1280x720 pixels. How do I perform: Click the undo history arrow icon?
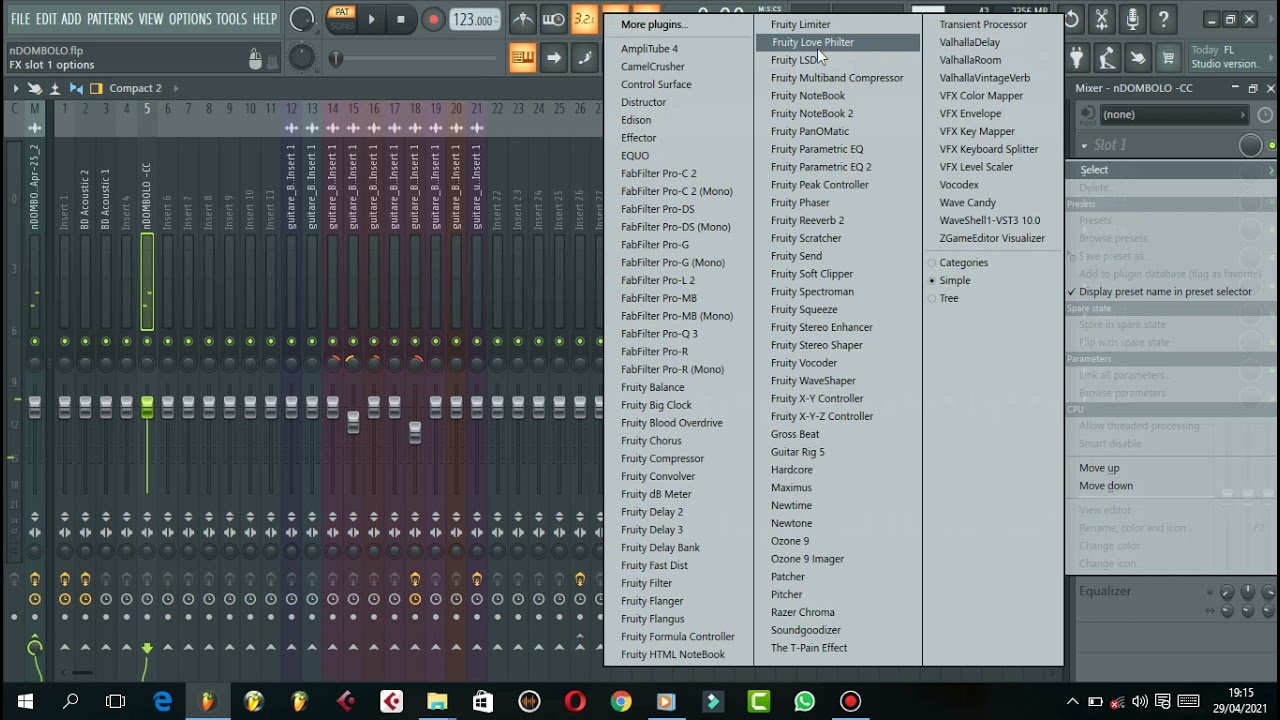tap(1071, 19)
